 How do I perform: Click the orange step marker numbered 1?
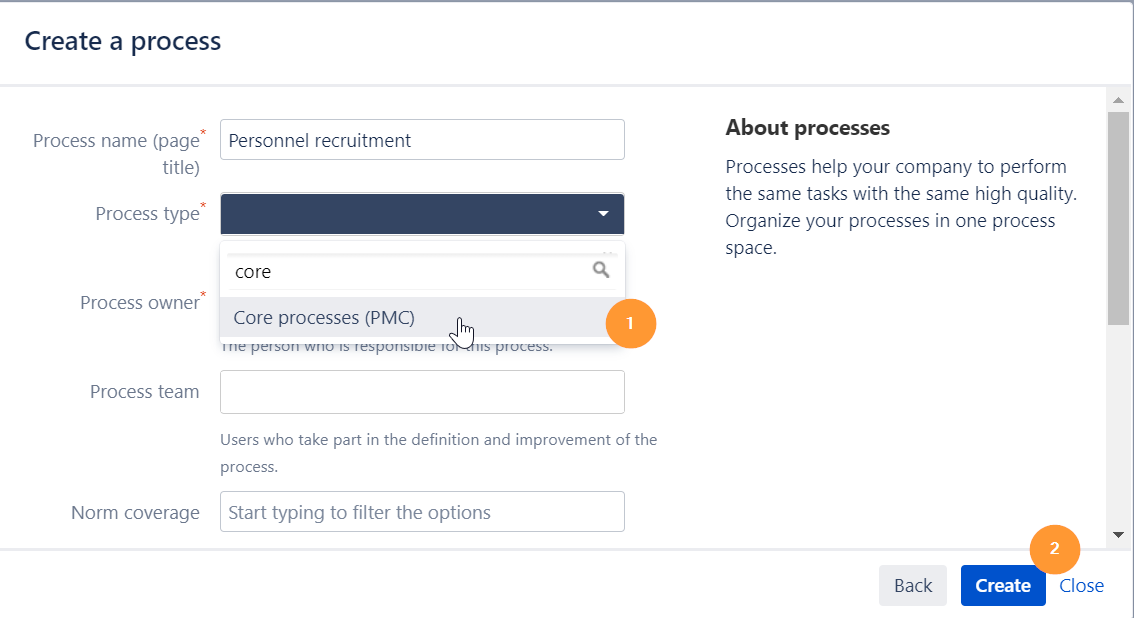tap(631, 323)
